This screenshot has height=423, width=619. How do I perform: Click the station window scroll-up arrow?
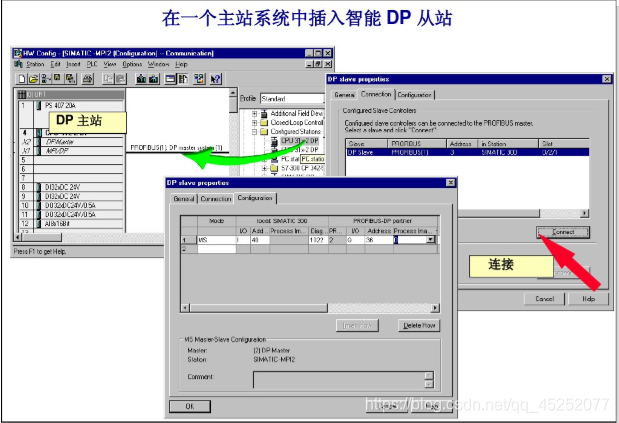click(x=233, y=93)
